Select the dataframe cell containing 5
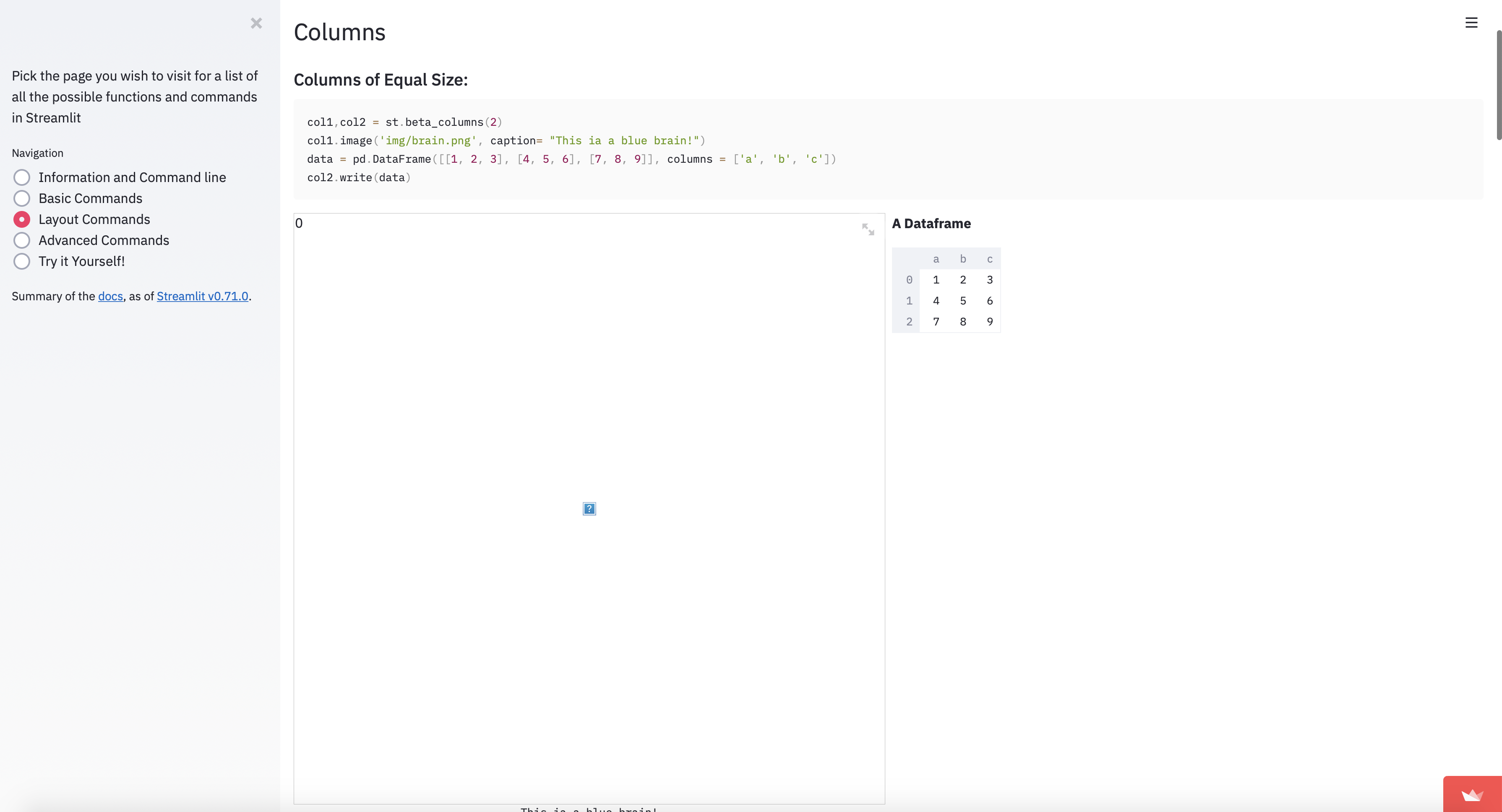Screen dimensions: 1502x812 962,301
